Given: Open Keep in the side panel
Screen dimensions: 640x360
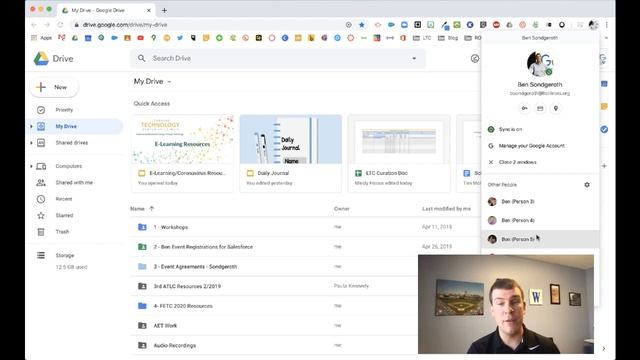Looking at the screenshot, I should pos(604,107).
